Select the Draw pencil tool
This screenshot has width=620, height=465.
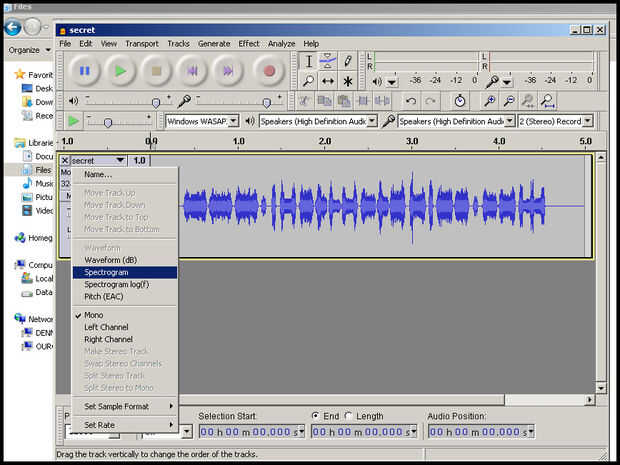(x=348, y=61)
